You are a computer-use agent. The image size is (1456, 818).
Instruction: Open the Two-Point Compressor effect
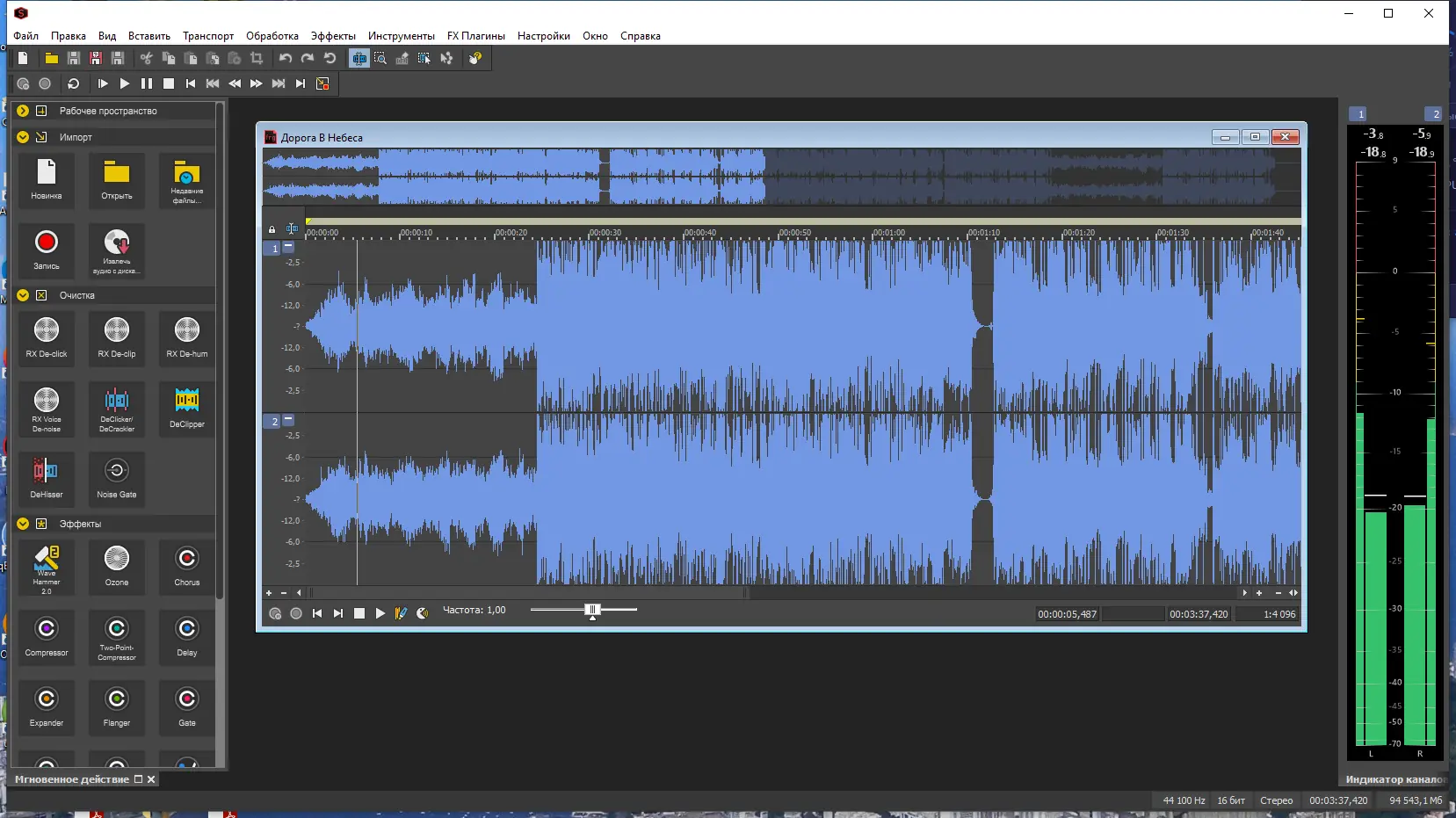click(x=117, y=636)
